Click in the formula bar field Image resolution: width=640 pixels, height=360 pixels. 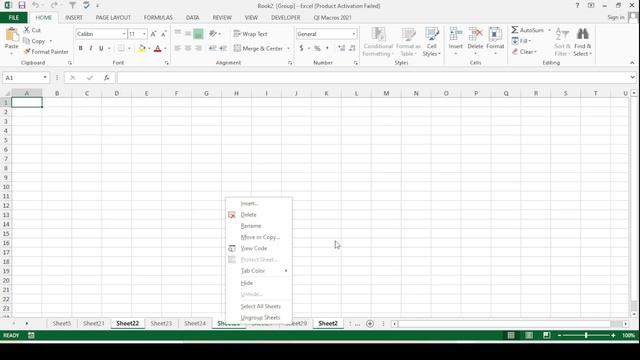(372, 78)
